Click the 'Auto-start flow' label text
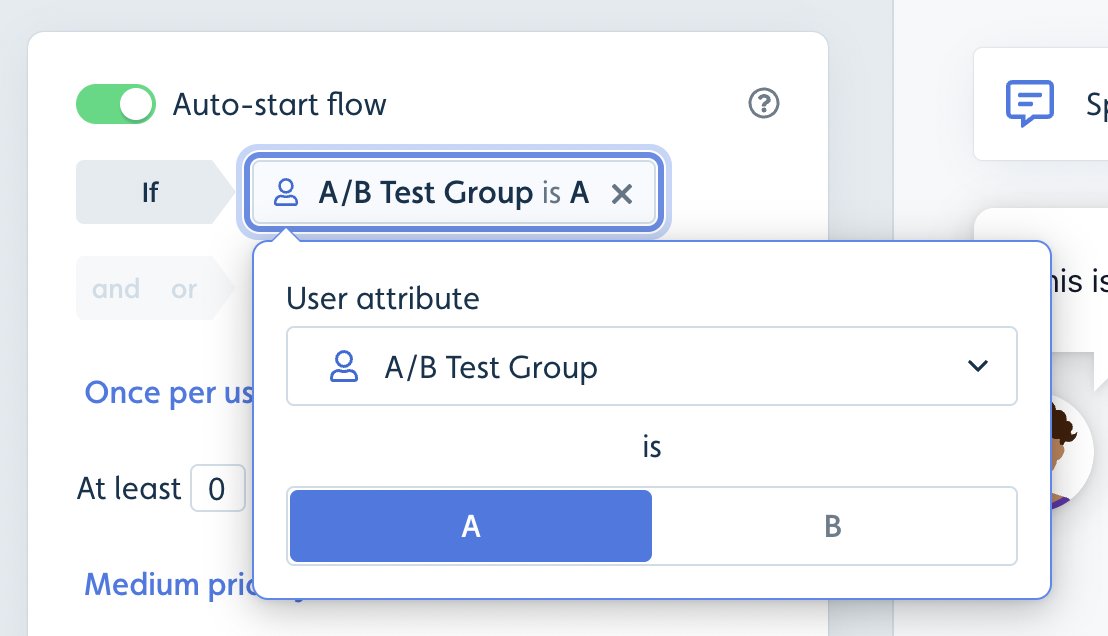 click(280, 105)
